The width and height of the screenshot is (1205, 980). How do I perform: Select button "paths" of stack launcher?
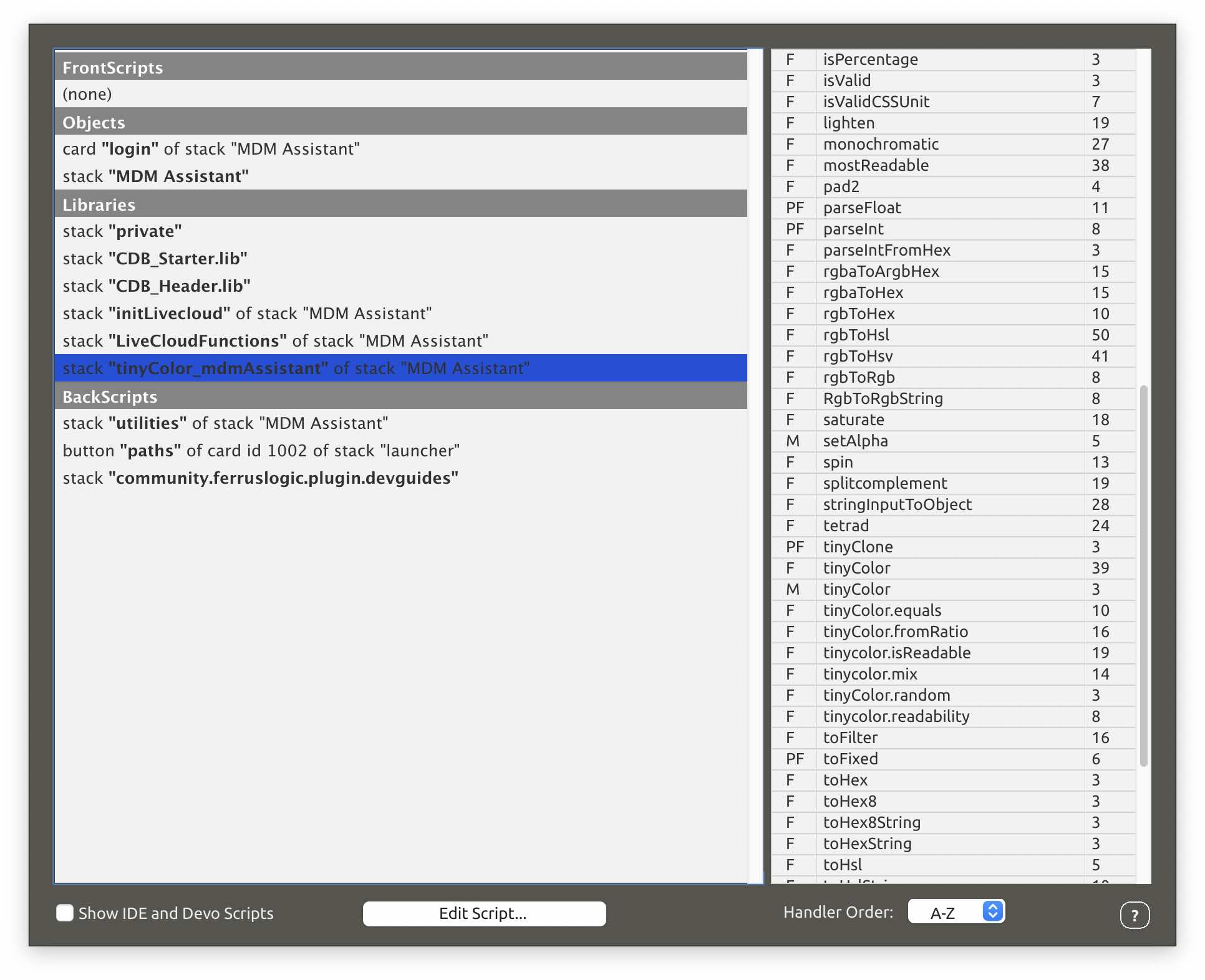tap(261, 451)
